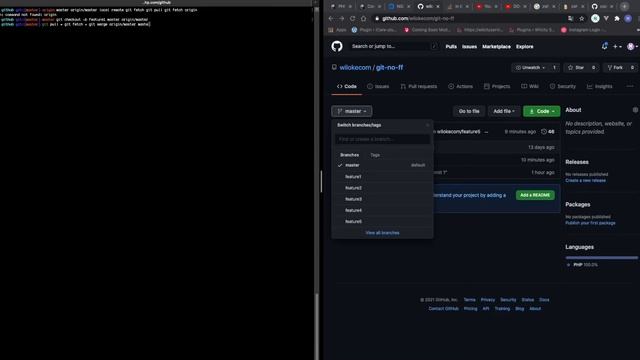Select the master branch entry
This screenshot has height=360, width=640.
click(382, 165)
